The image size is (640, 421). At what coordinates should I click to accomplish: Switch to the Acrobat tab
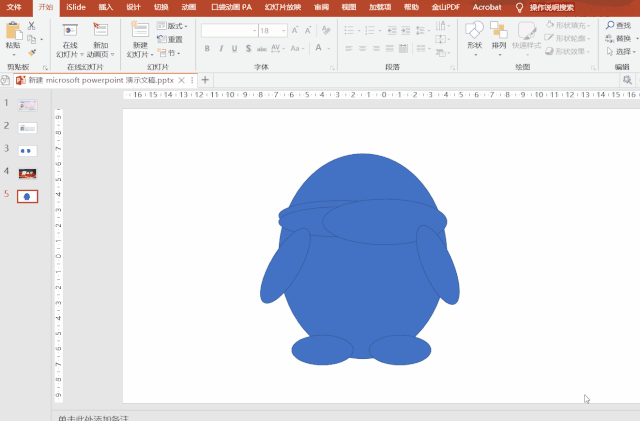pos(487,7)
